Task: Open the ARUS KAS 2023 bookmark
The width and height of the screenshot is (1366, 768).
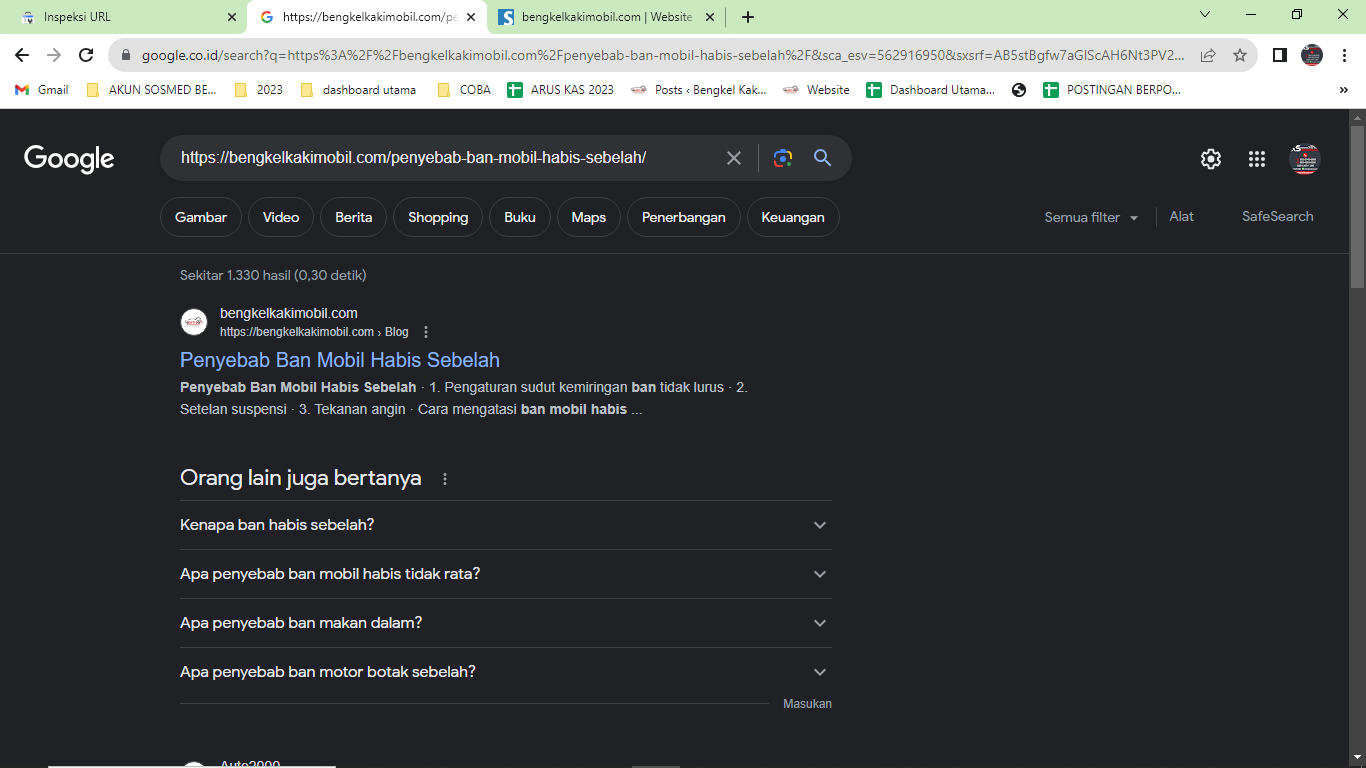Action: tap(561, 90)
